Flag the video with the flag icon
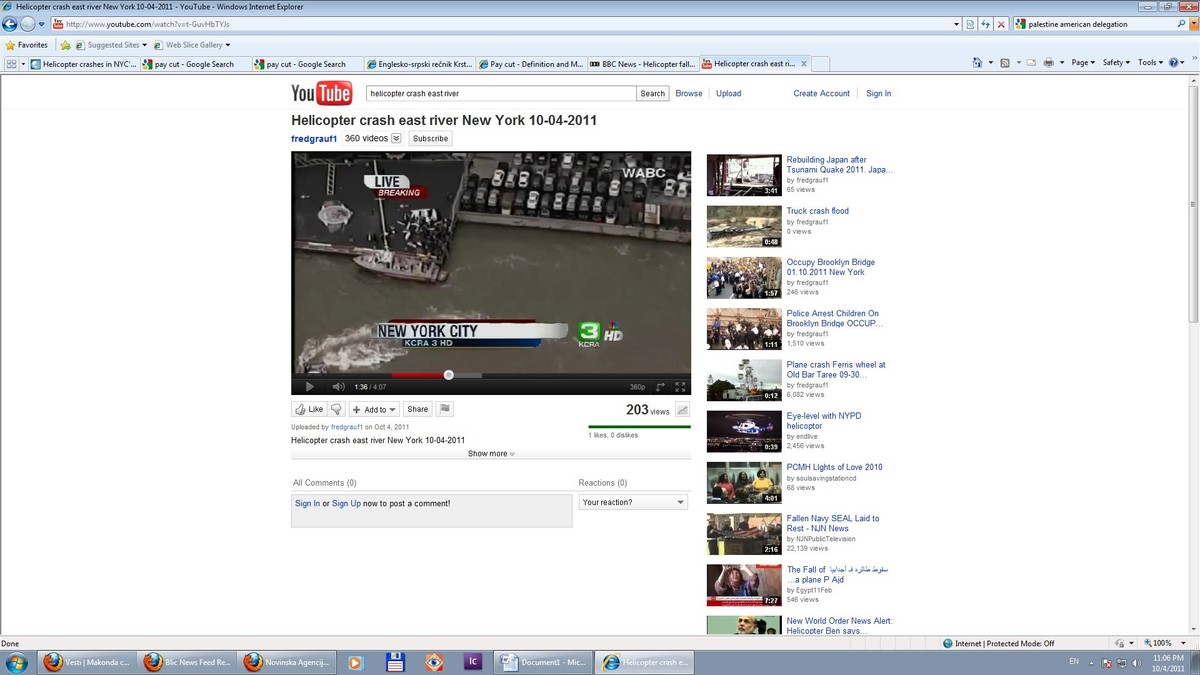Image resolution: width=1200 pixels, height=675 pixels. [445, 409]
